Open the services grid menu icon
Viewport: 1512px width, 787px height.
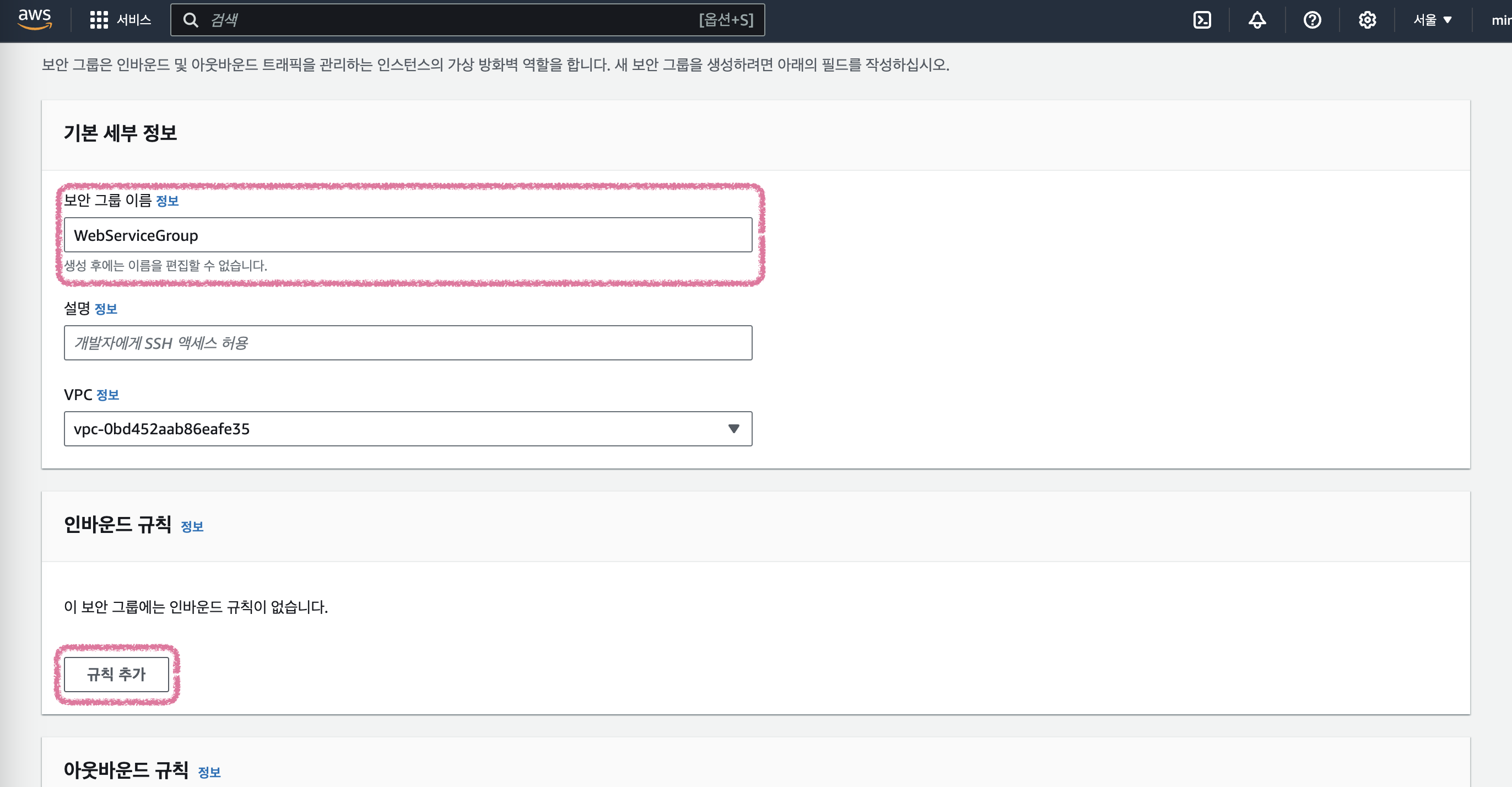coord(99,20)
